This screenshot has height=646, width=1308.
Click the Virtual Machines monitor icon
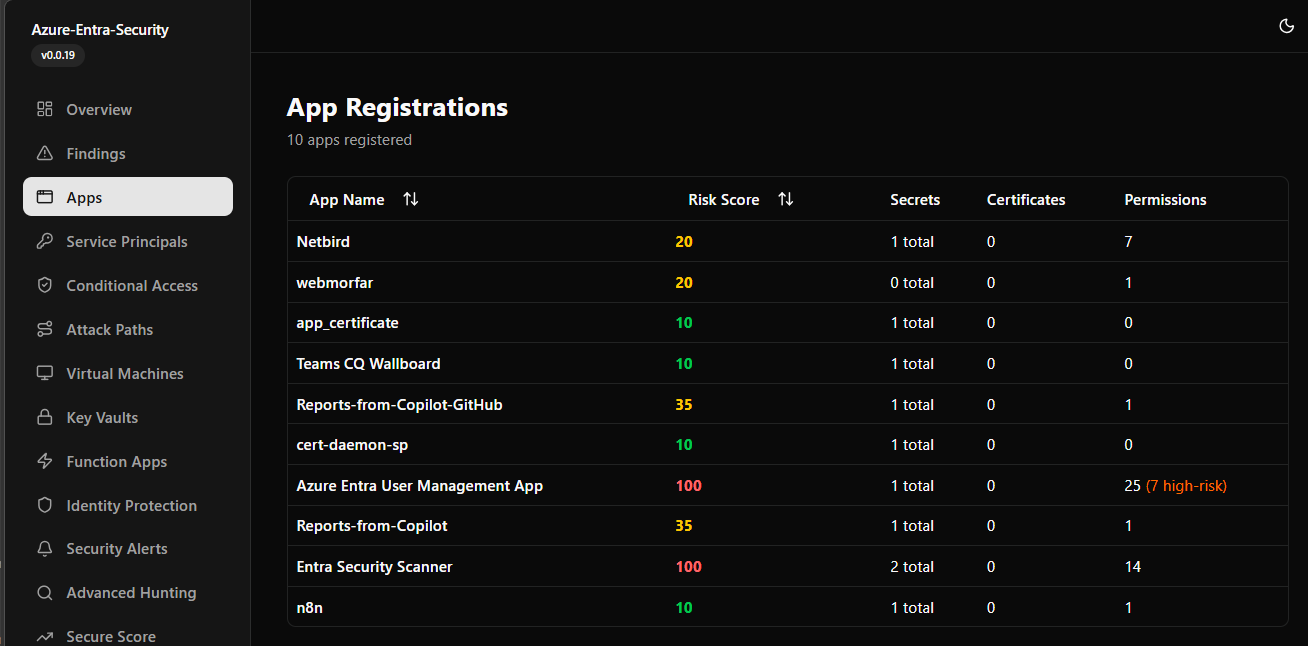pyautogui.click(x=44, y=373)
